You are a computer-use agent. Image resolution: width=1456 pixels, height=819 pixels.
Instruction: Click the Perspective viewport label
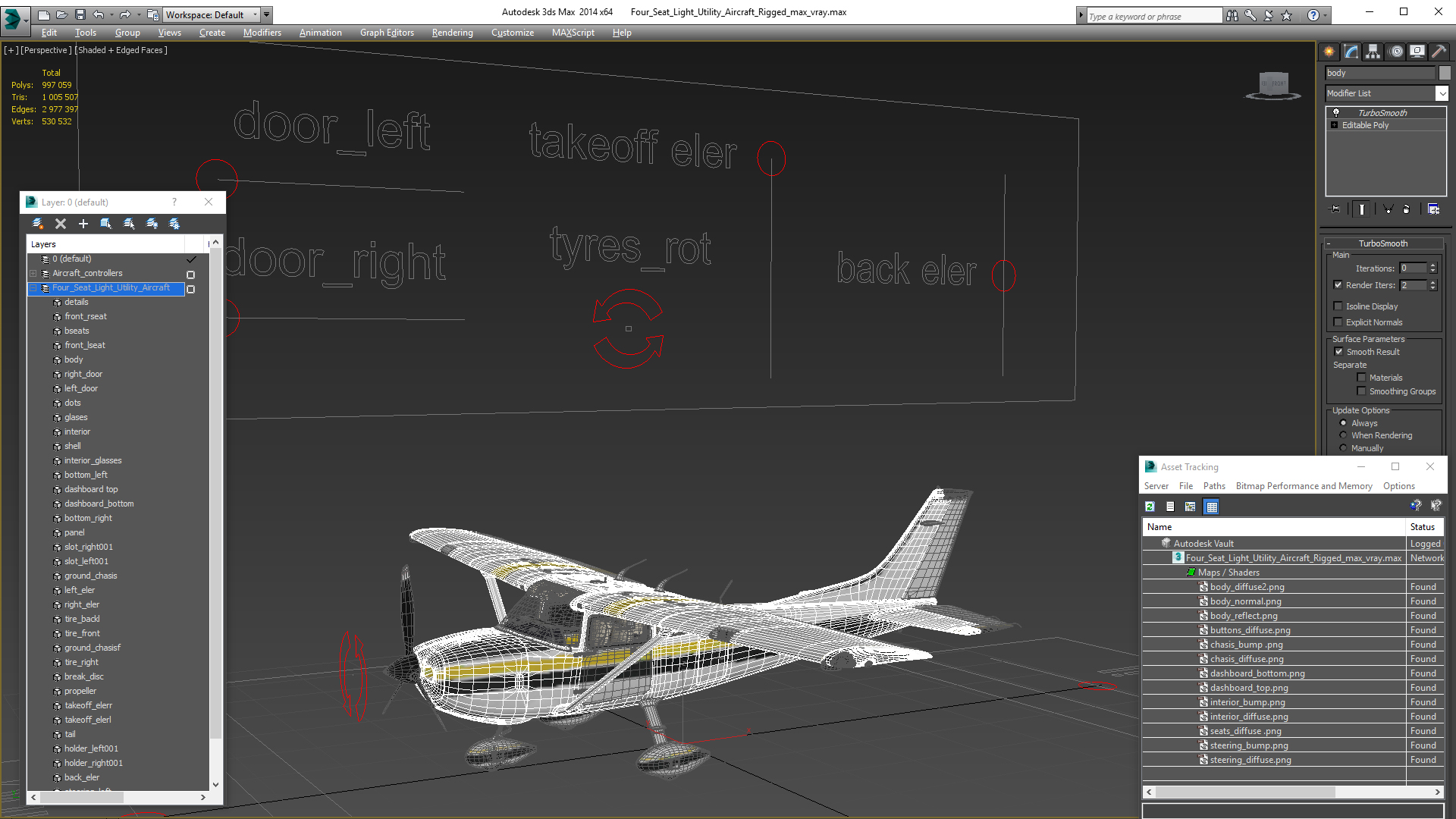[x=46, y=50]
